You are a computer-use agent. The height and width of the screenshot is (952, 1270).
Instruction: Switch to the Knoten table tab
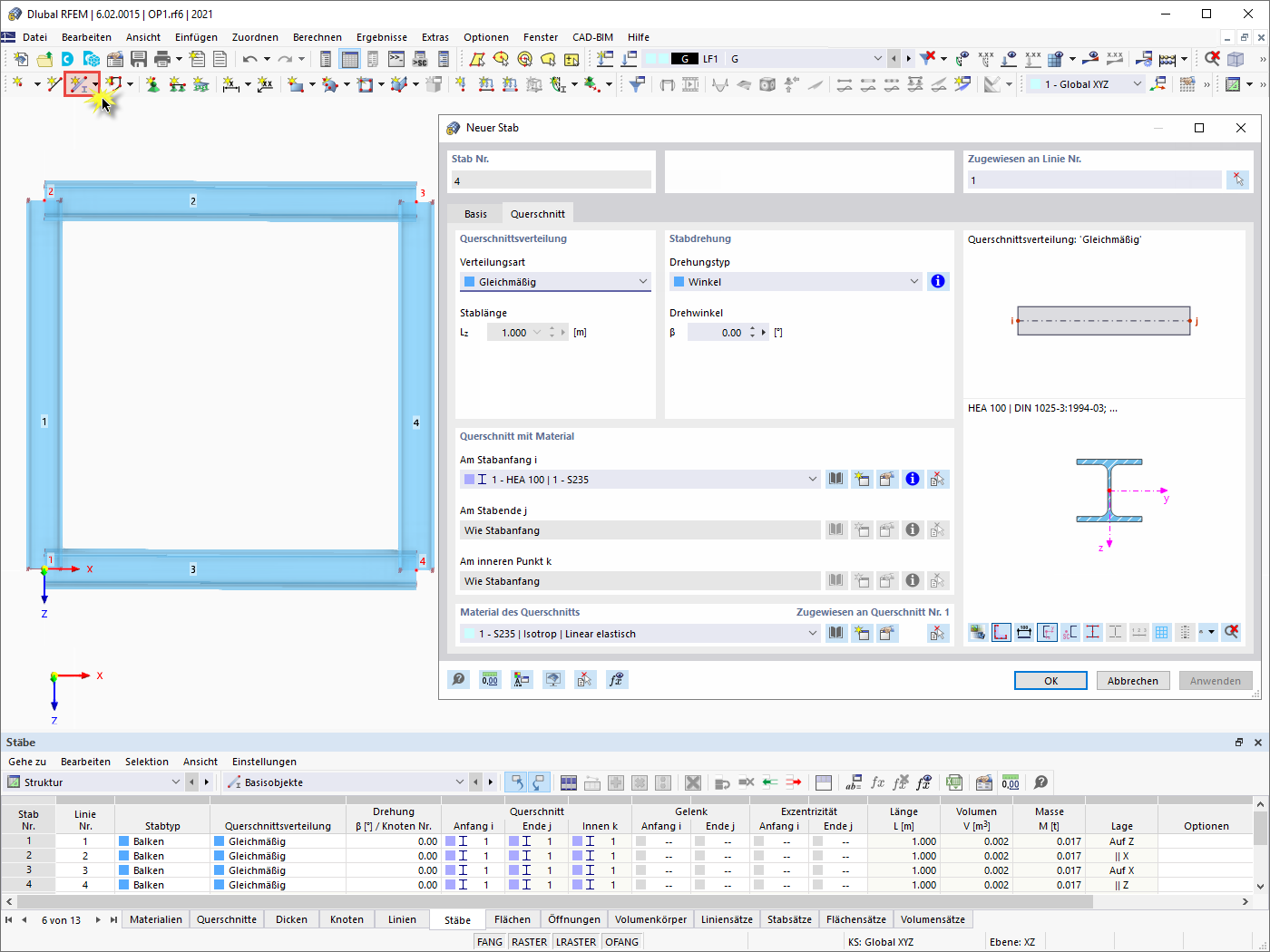coord(347,919)
